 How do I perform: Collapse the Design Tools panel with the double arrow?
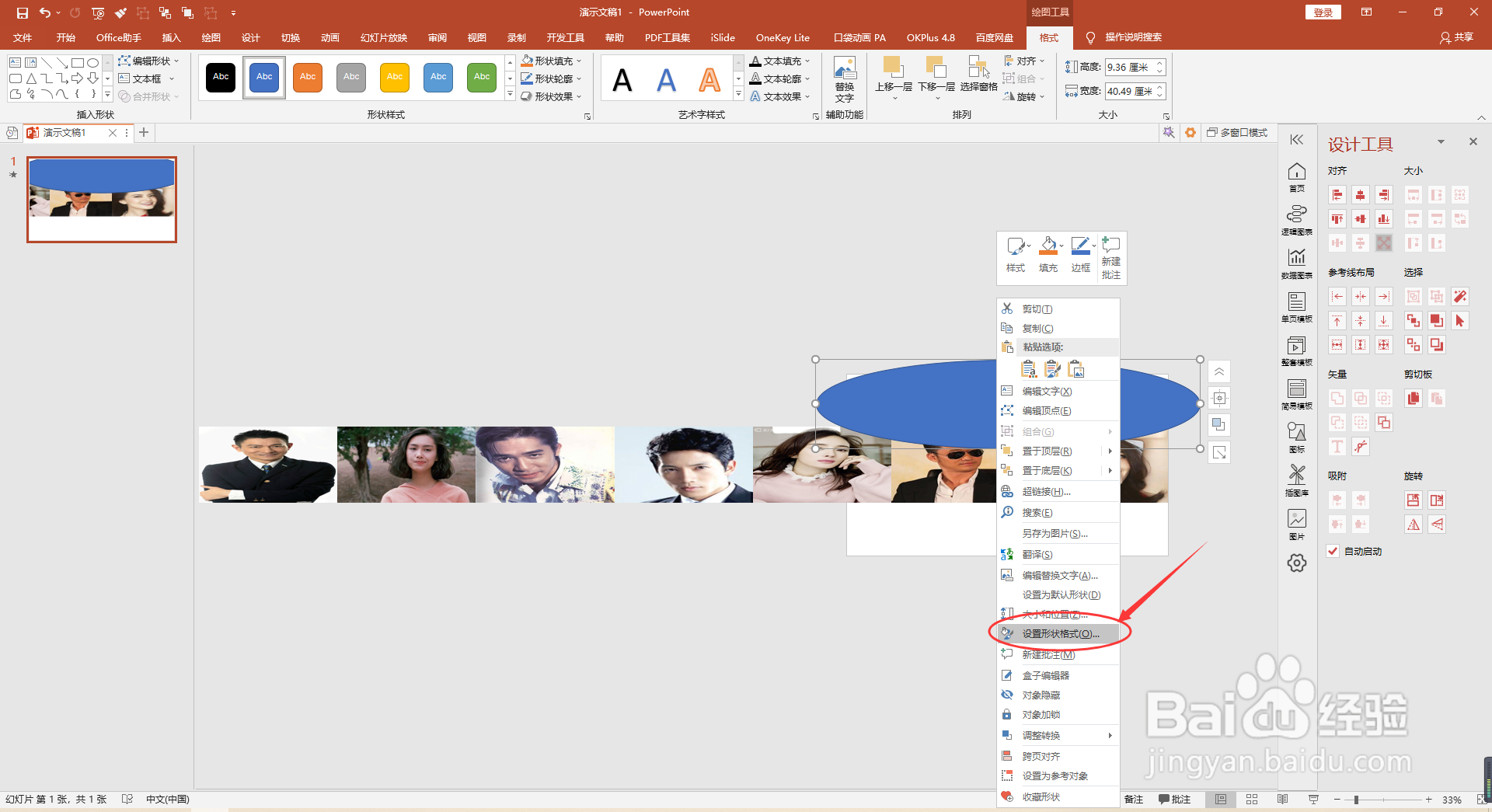point(1296,140)
